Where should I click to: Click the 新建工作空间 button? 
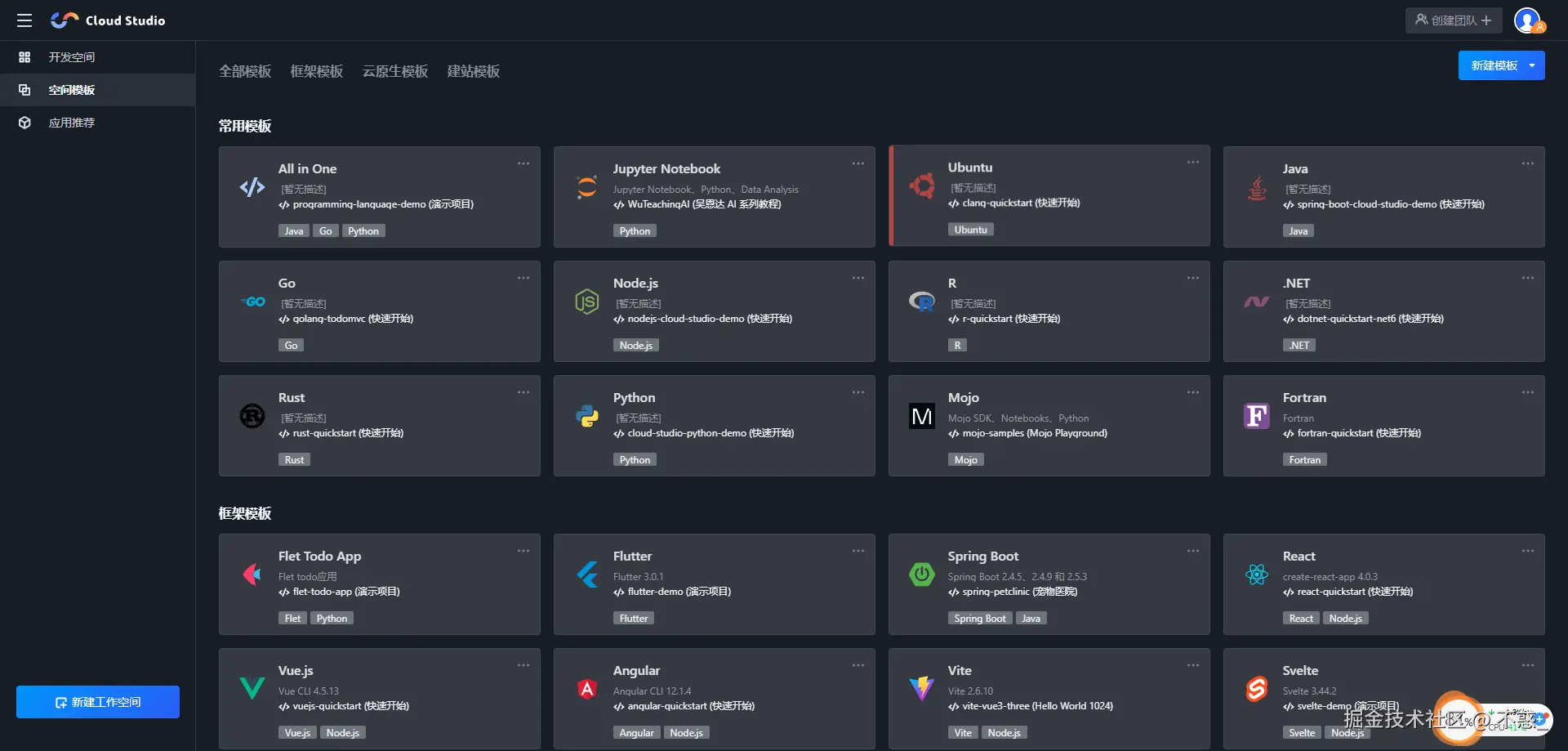coord(98,702)
